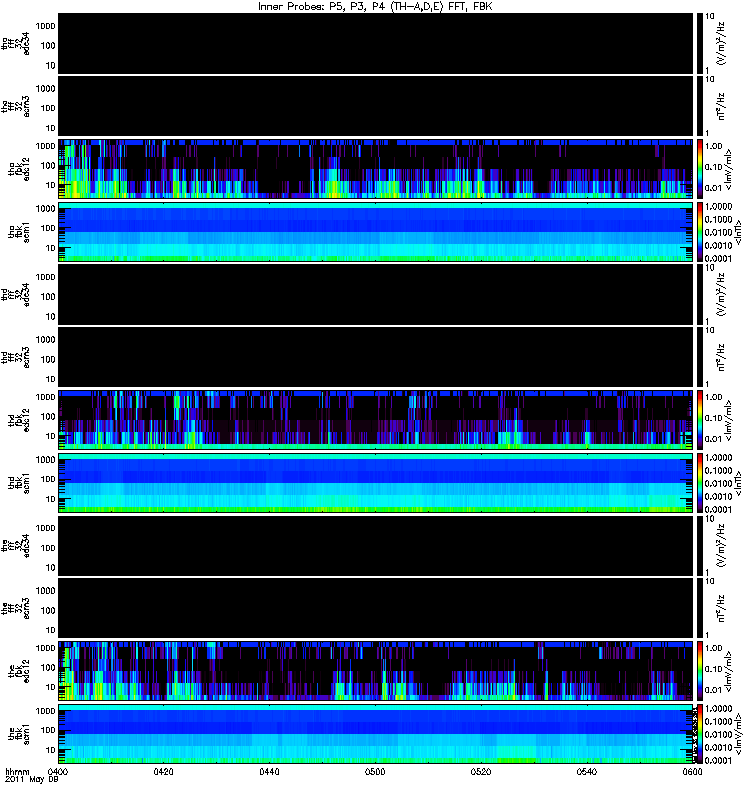The image size is (750, 800).
Task: Click the the fff 32 edc34 spectrogram panel
Action: pyautogui.click(x=376, y=546)
